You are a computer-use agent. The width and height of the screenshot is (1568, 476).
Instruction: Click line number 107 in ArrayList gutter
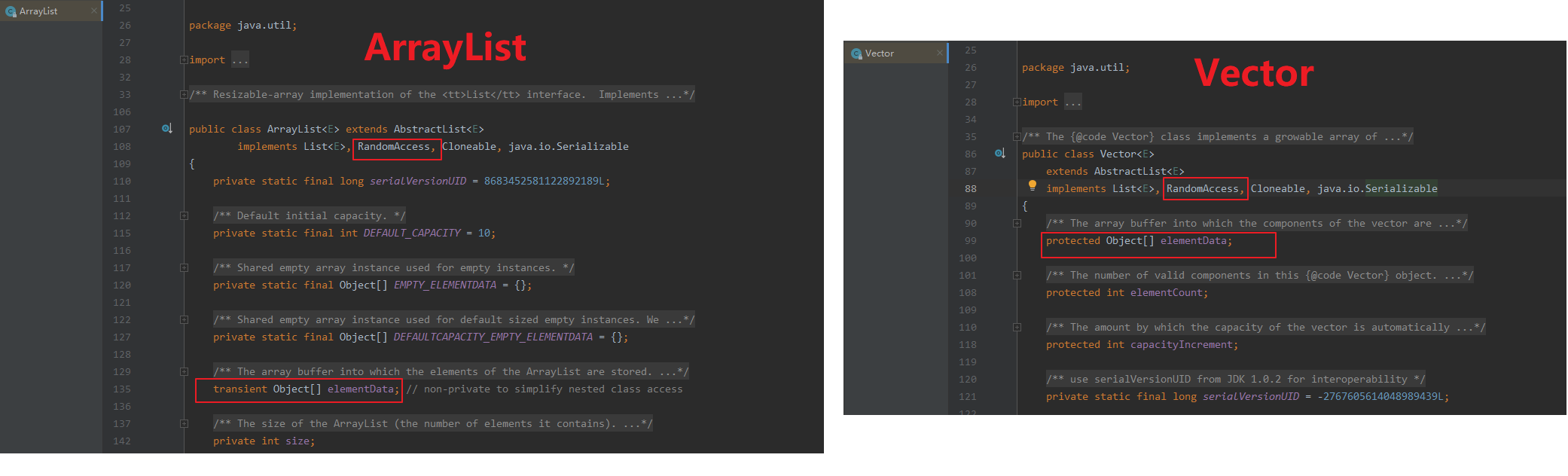click(122, 129)
